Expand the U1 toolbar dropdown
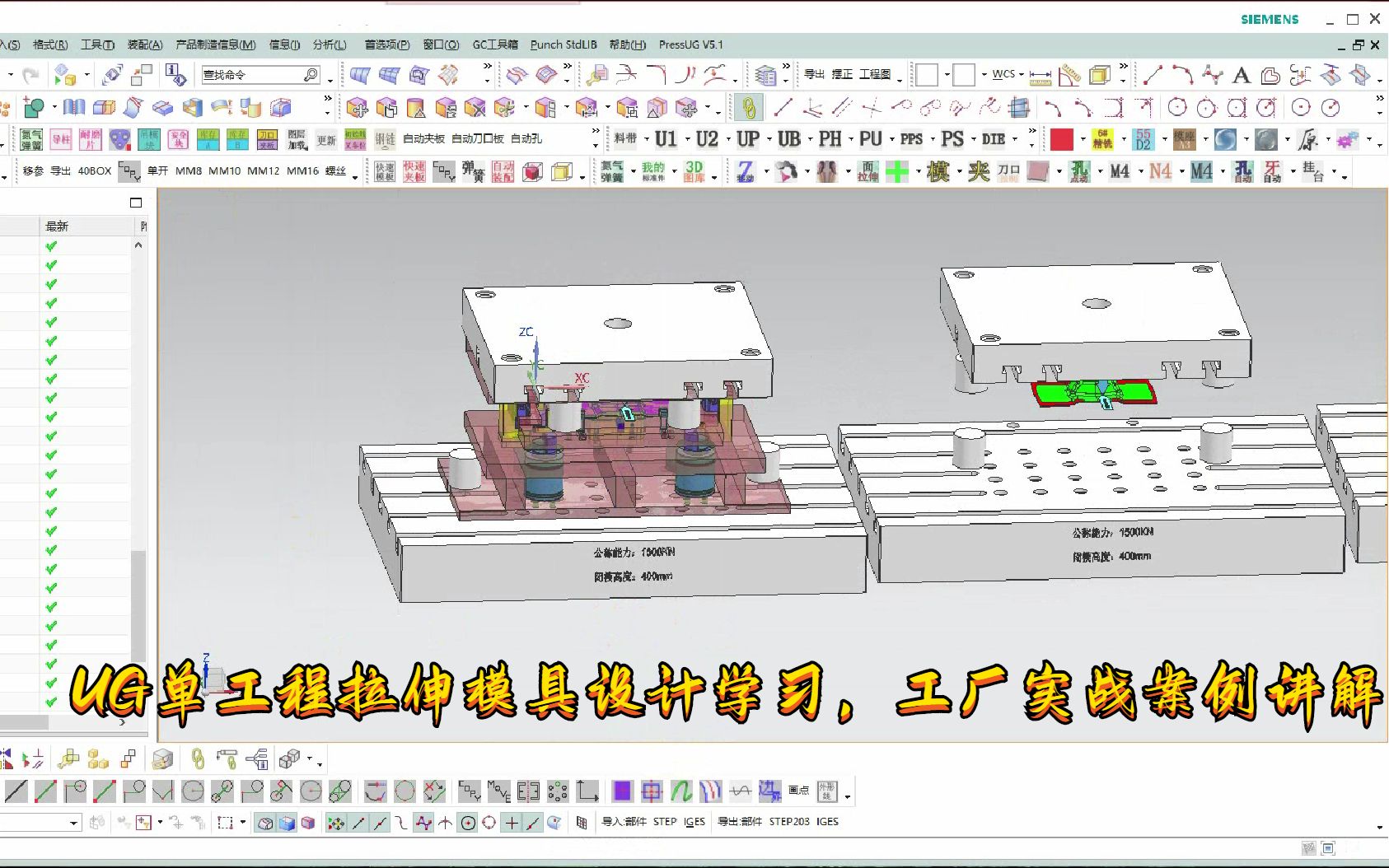1389x868 pixels. tap(687, 140)
